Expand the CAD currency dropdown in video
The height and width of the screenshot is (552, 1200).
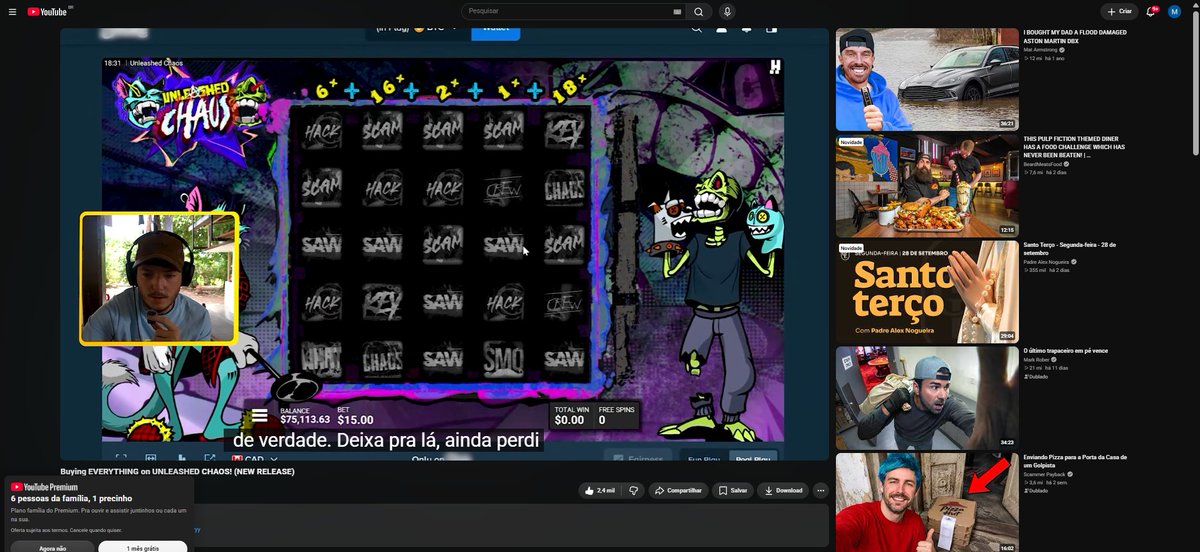click(255, 460)
